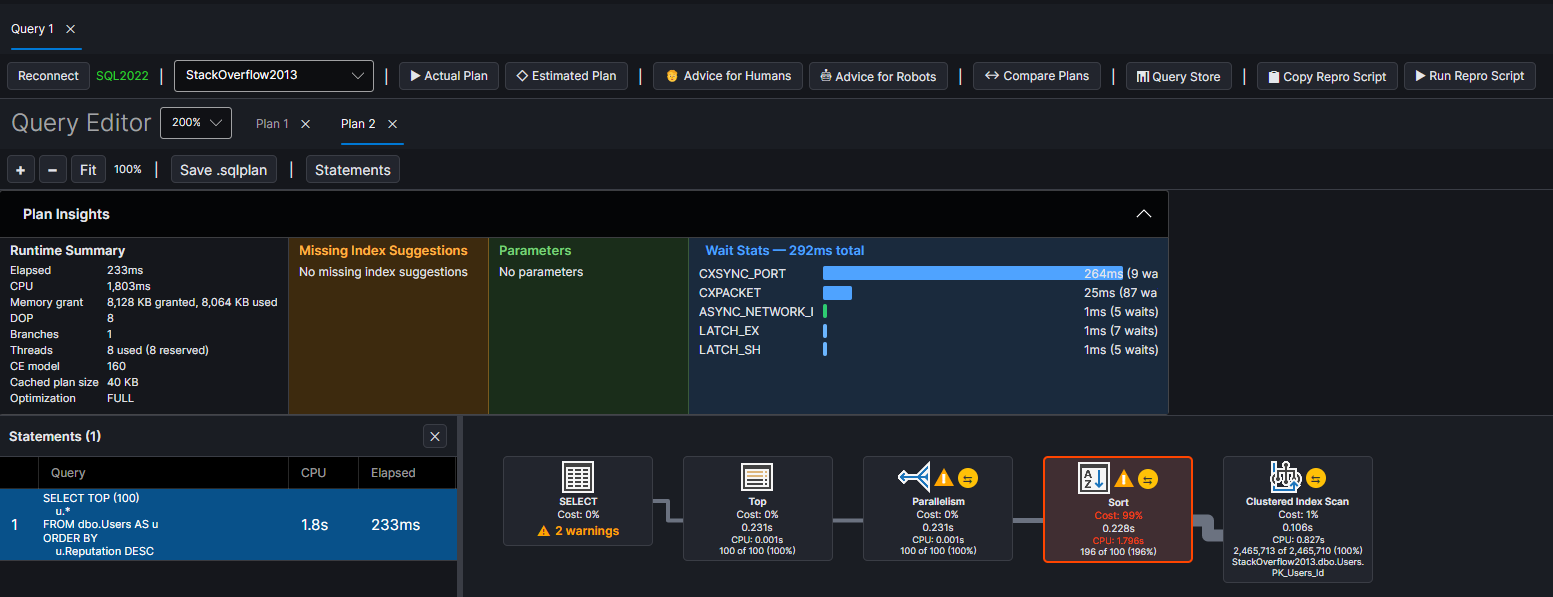Viewport: 1553px width, 597px height.
Task: Click the SELECT operator grid icon
Action: tap(578, 477)
